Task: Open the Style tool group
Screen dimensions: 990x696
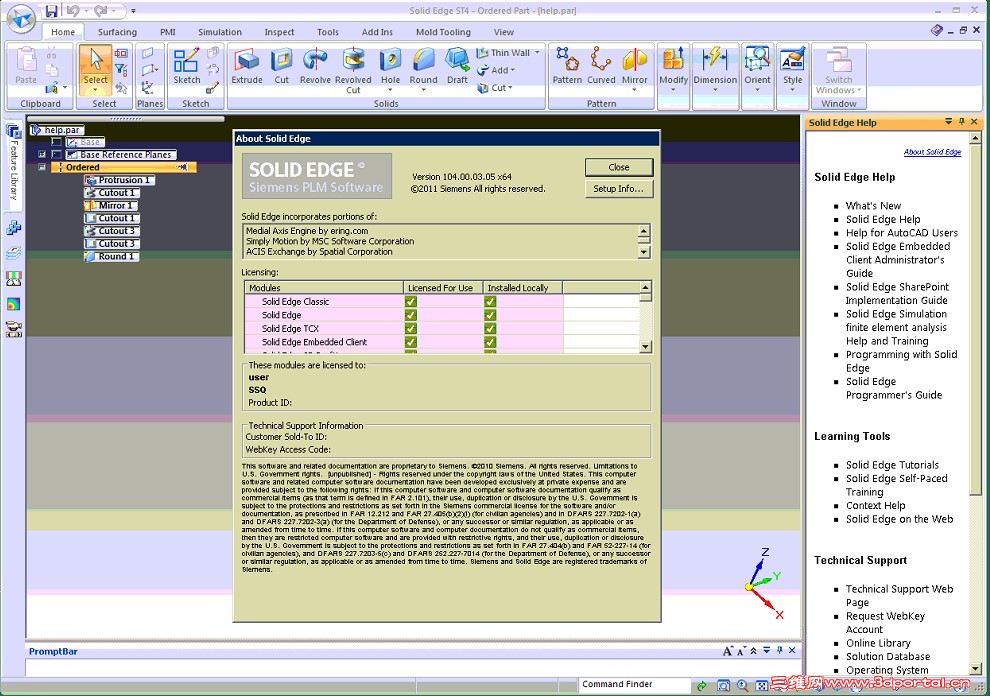Action: click(792, 68)
